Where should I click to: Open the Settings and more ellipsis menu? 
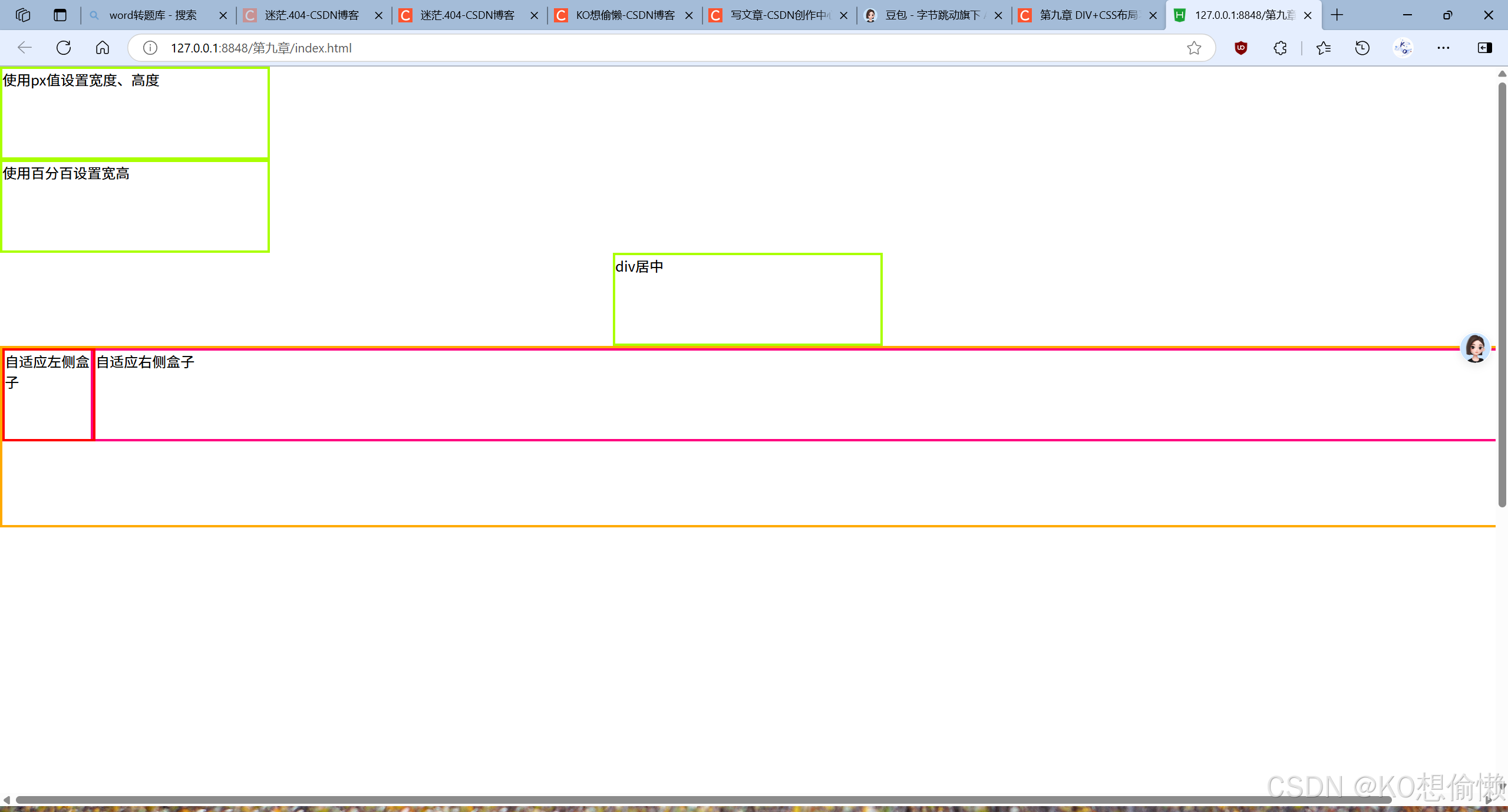1443,48
